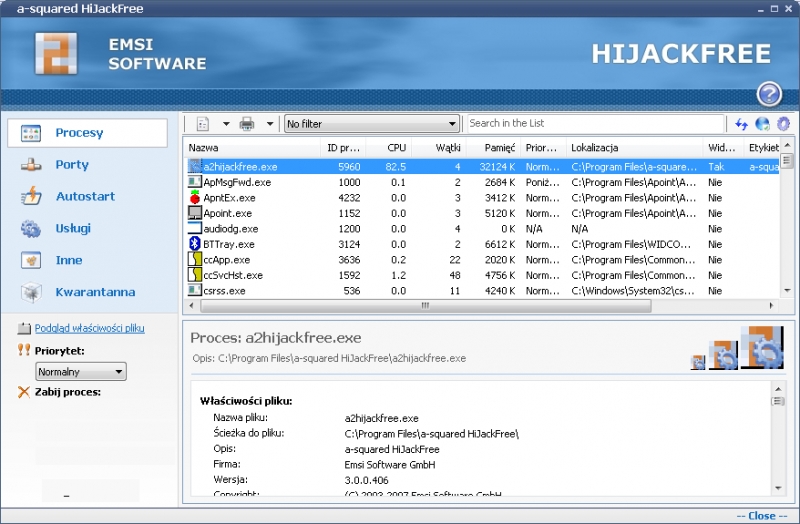Image resolution: width=800 pixels, height=524 pixels.
Task: Sort by Lokalizacja column header
Action: click(x=635, y=148)
